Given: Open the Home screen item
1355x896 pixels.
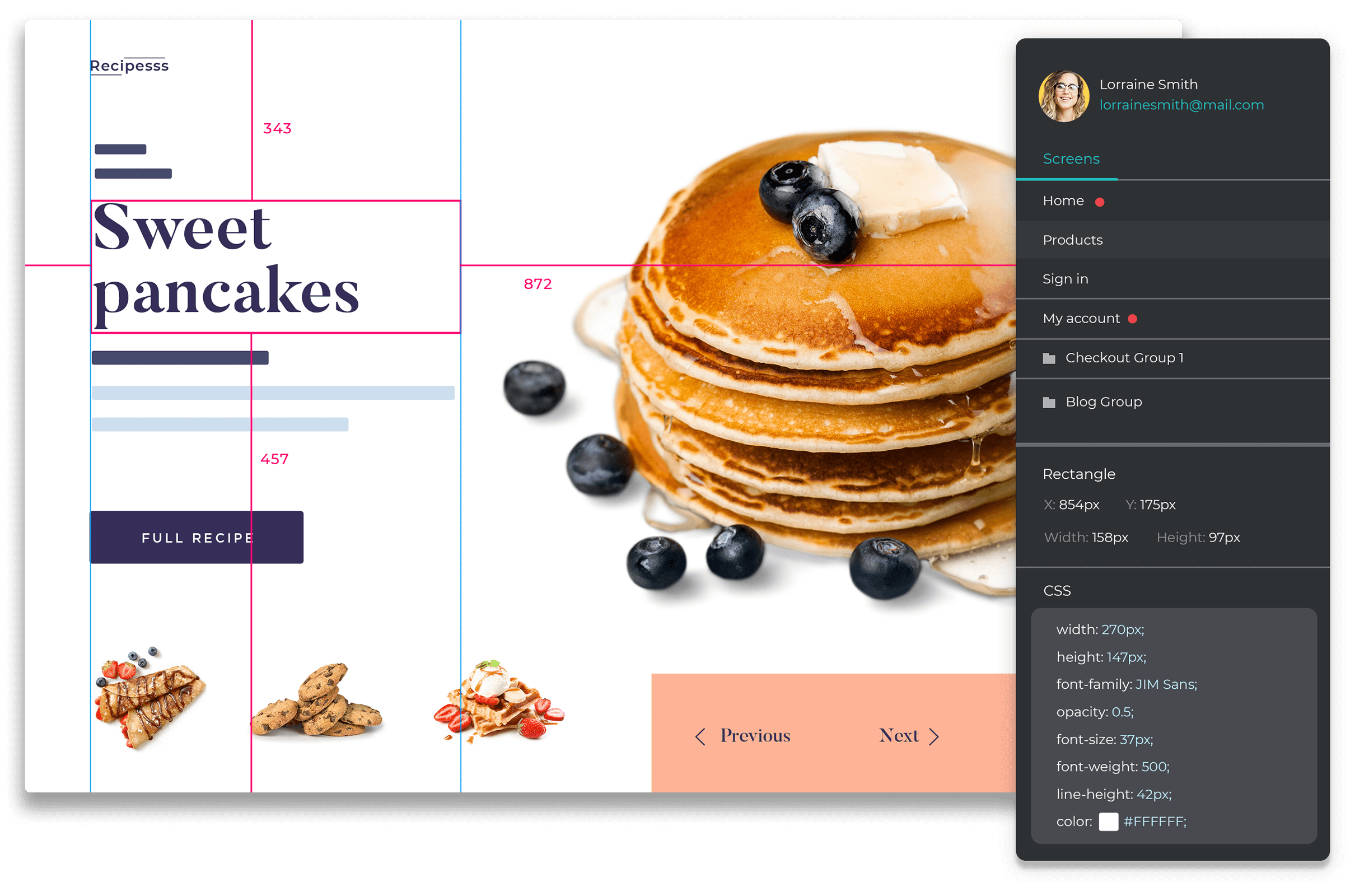Looking at the screenshot, I should point(1063,200).
